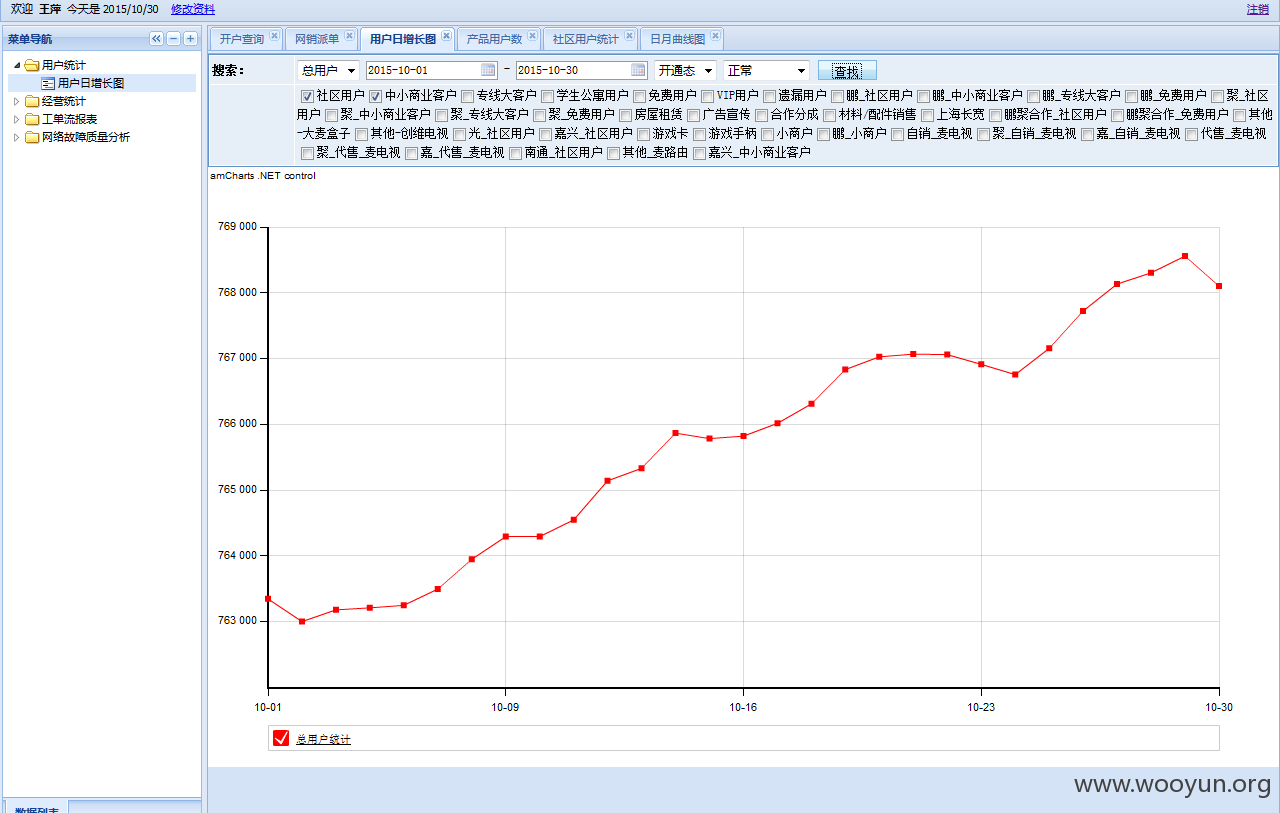Click the 查找 search button

(x=847, y=71)
